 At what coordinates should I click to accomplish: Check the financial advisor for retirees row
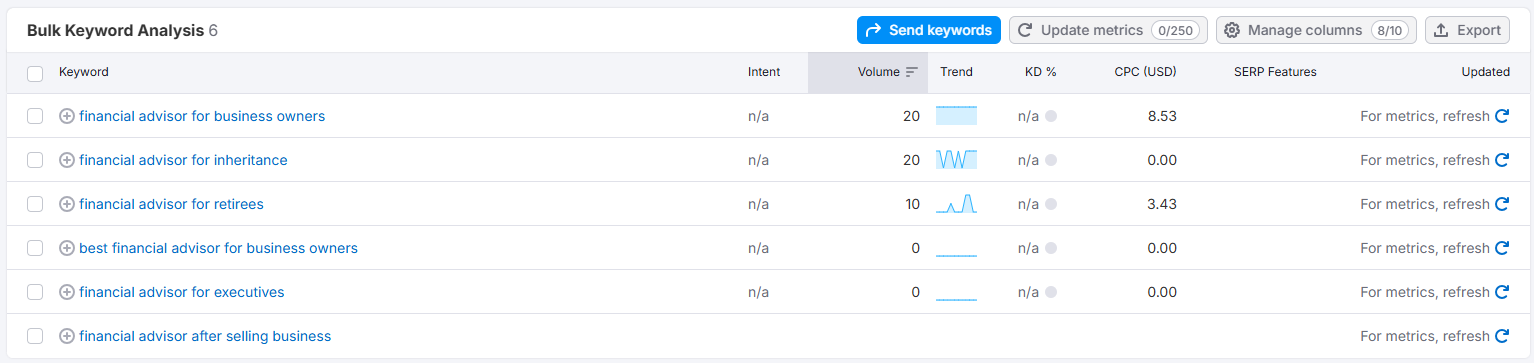point(35,204)
